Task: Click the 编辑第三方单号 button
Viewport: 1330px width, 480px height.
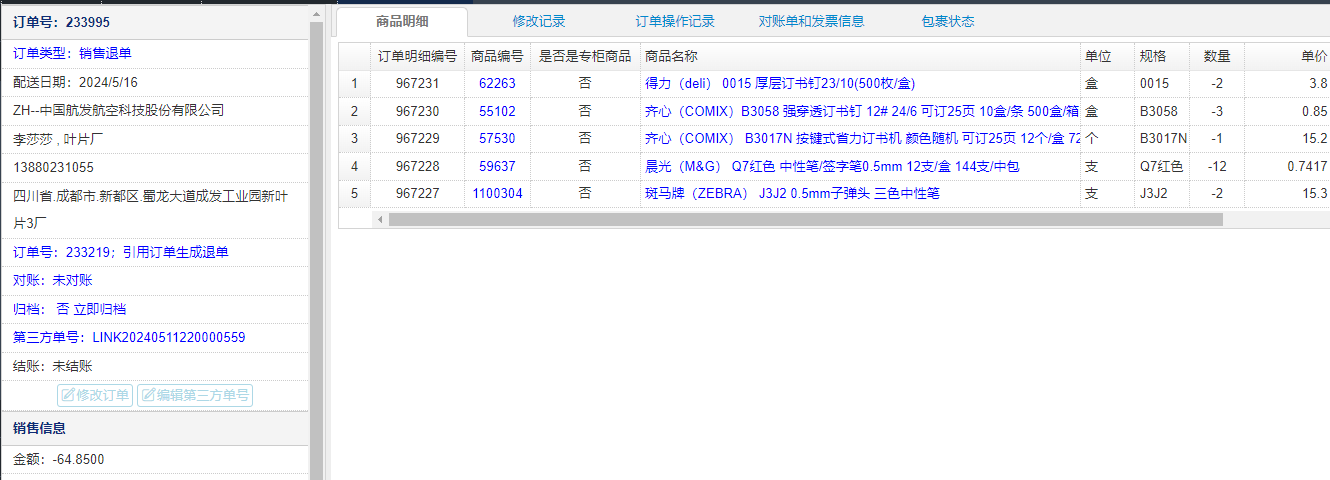Action: [195, 395]
